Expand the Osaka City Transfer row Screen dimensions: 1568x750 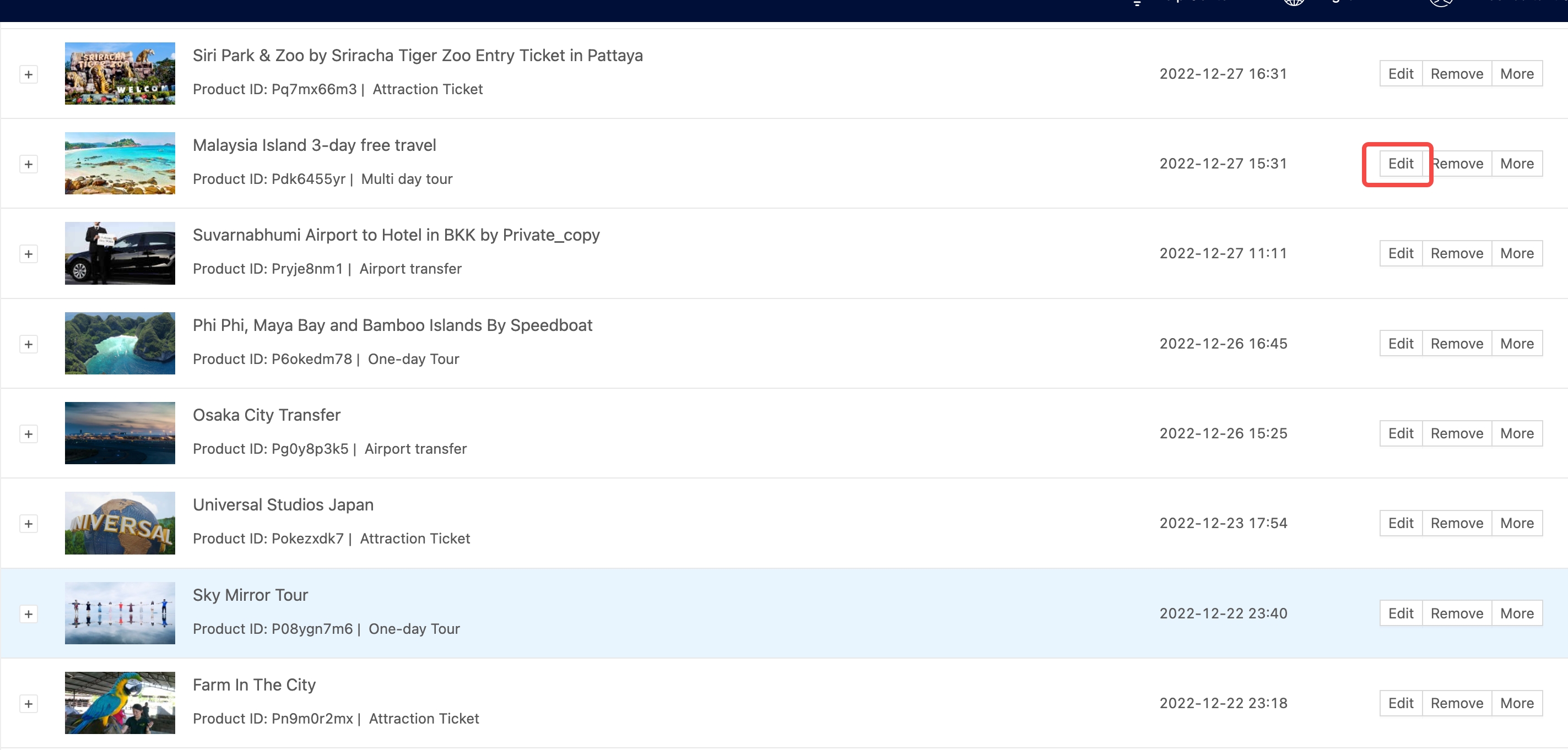click(x=29, y=434)
